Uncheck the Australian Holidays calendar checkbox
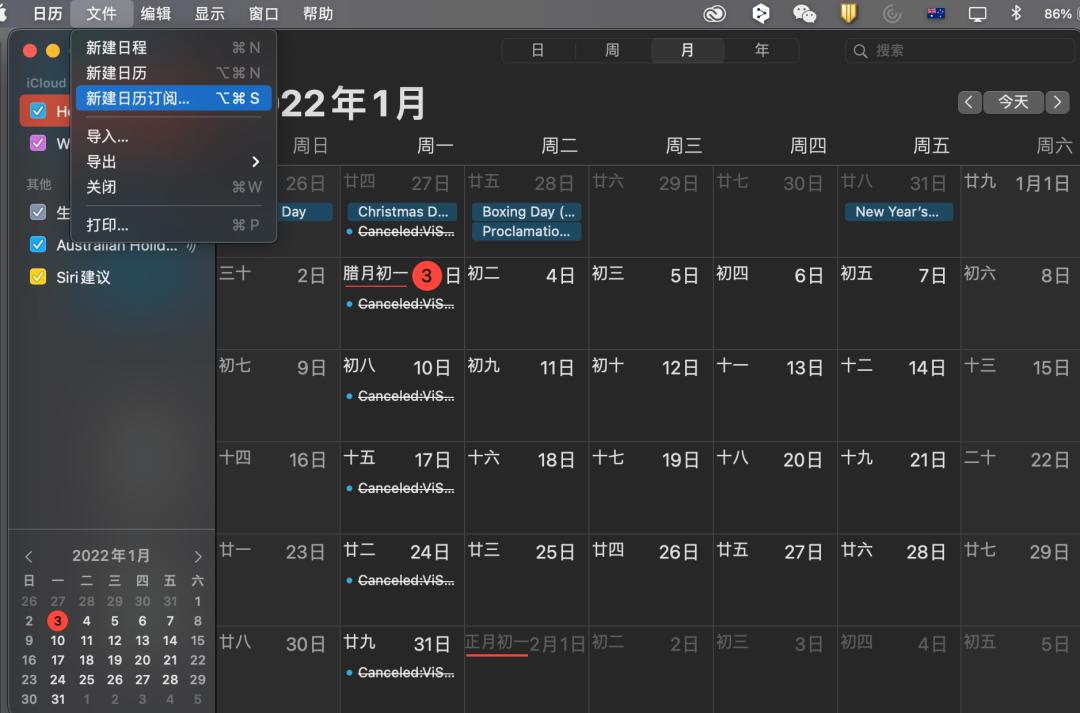The height and width of the screenshot is (713, 1080). [38, 245]
